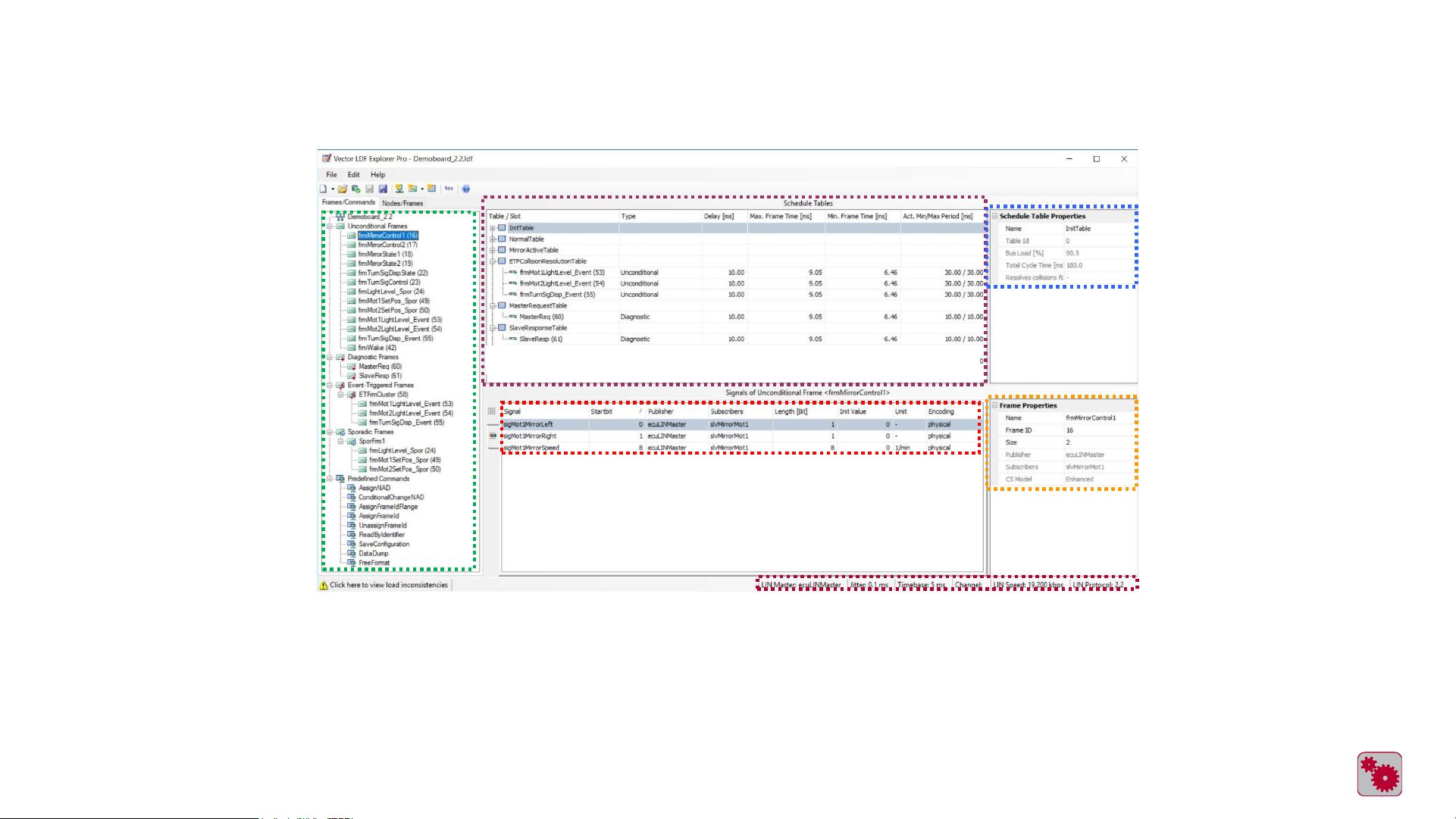Open the Edit menu
Image resolution: width=1456 pixels, height=819 pixels.
353,174
